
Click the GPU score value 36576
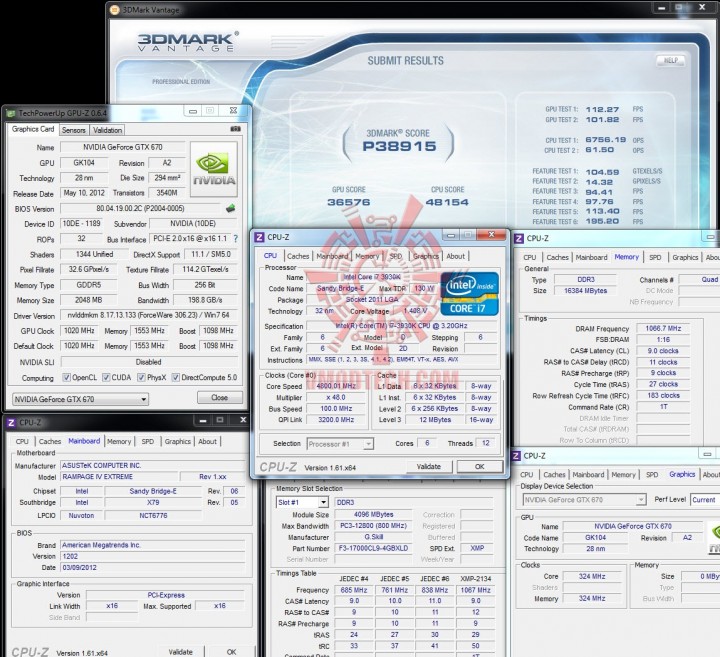(x=349, y=202)
